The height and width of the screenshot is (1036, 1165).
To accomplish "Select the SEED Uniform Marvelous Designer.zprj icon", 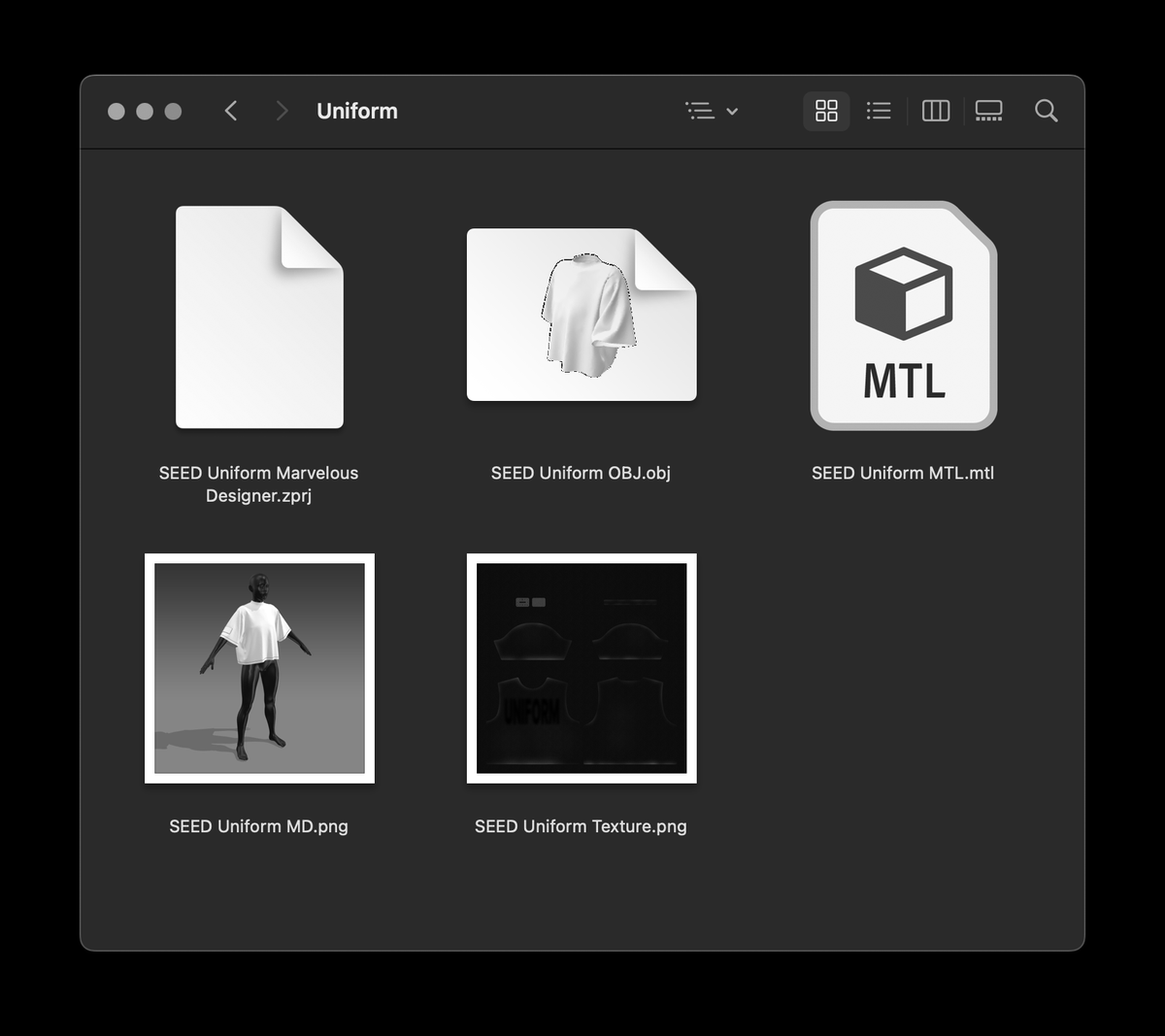I will [258, 316].
